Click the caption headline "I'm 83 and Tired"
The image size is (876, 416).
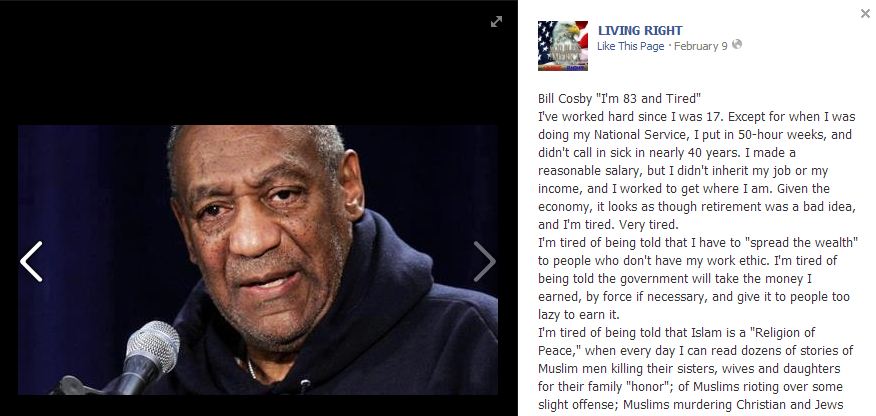(x=647, y=99)
